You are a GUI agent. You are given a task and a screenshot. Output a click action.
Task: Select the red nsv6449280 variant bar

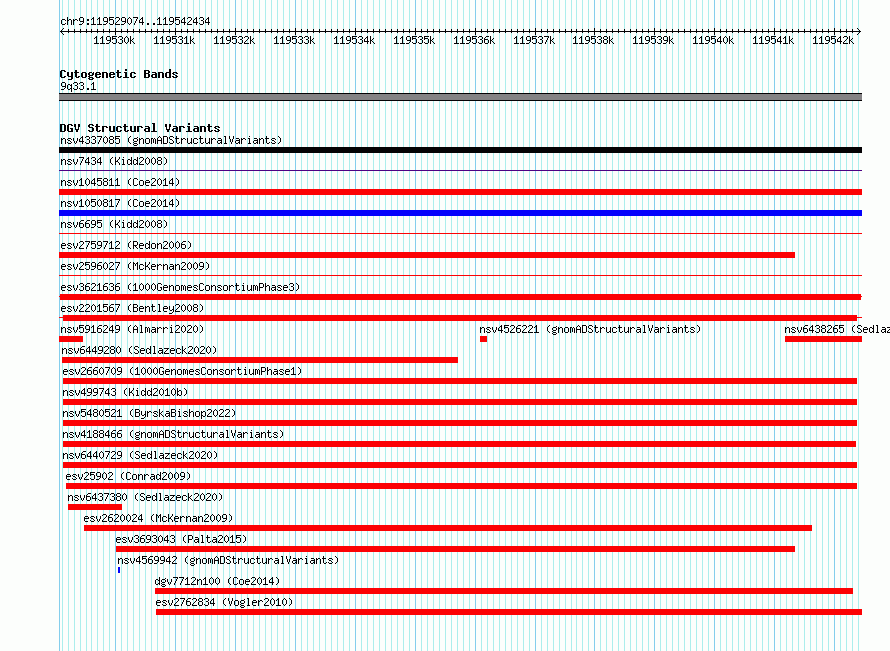[x=260, y=360]
